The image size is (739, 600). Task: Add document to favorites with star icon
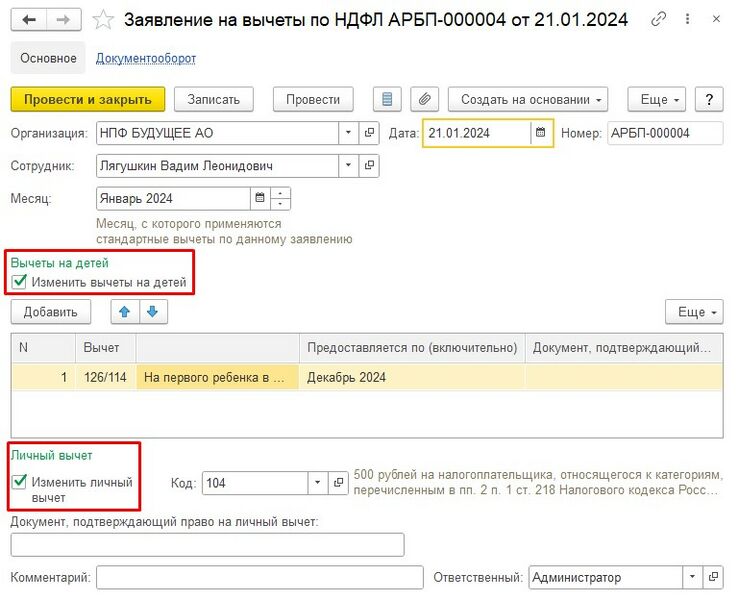click(102, 20)
